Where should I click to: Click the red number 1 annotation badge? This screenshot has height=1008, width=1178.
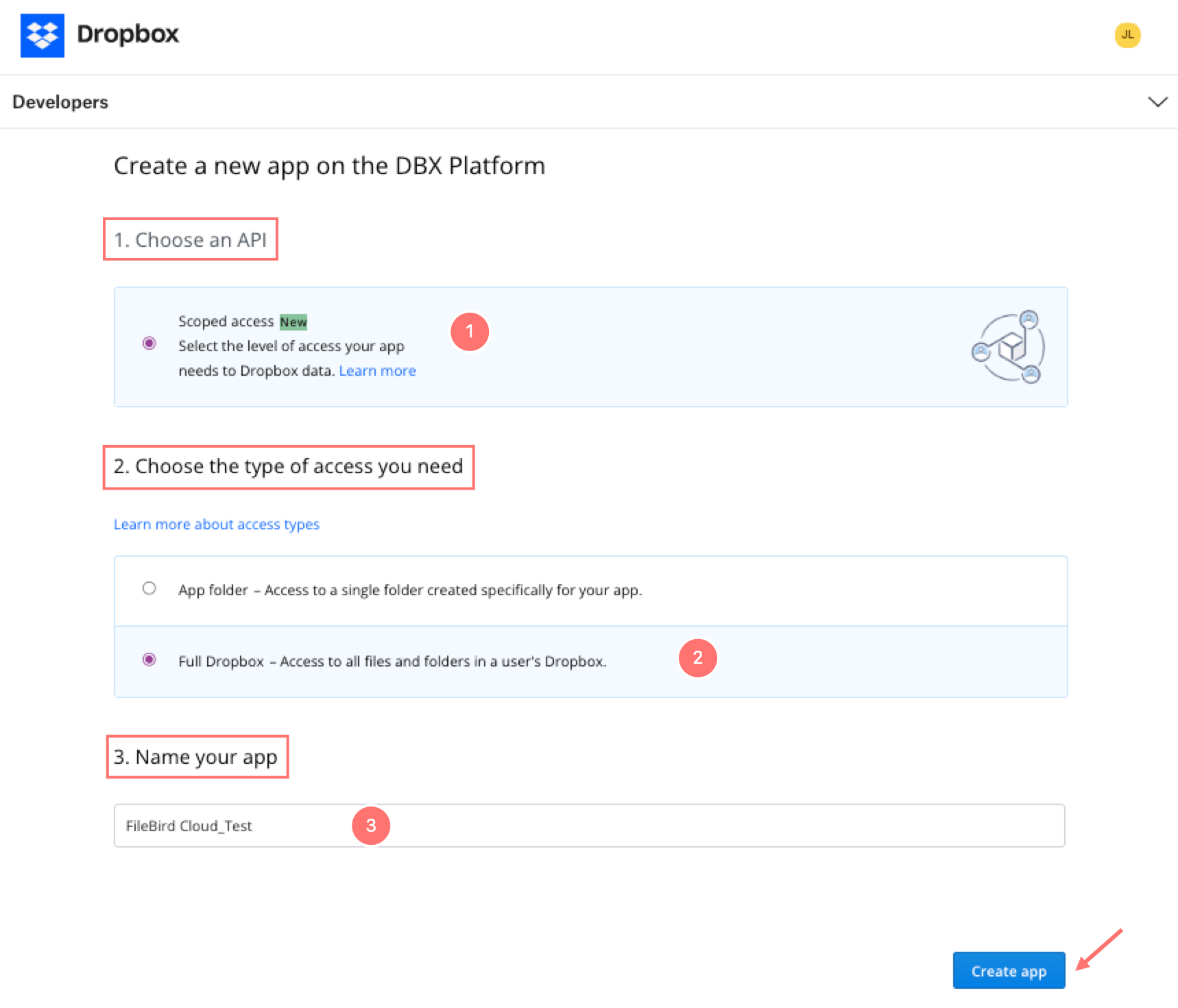pos(469,332)
